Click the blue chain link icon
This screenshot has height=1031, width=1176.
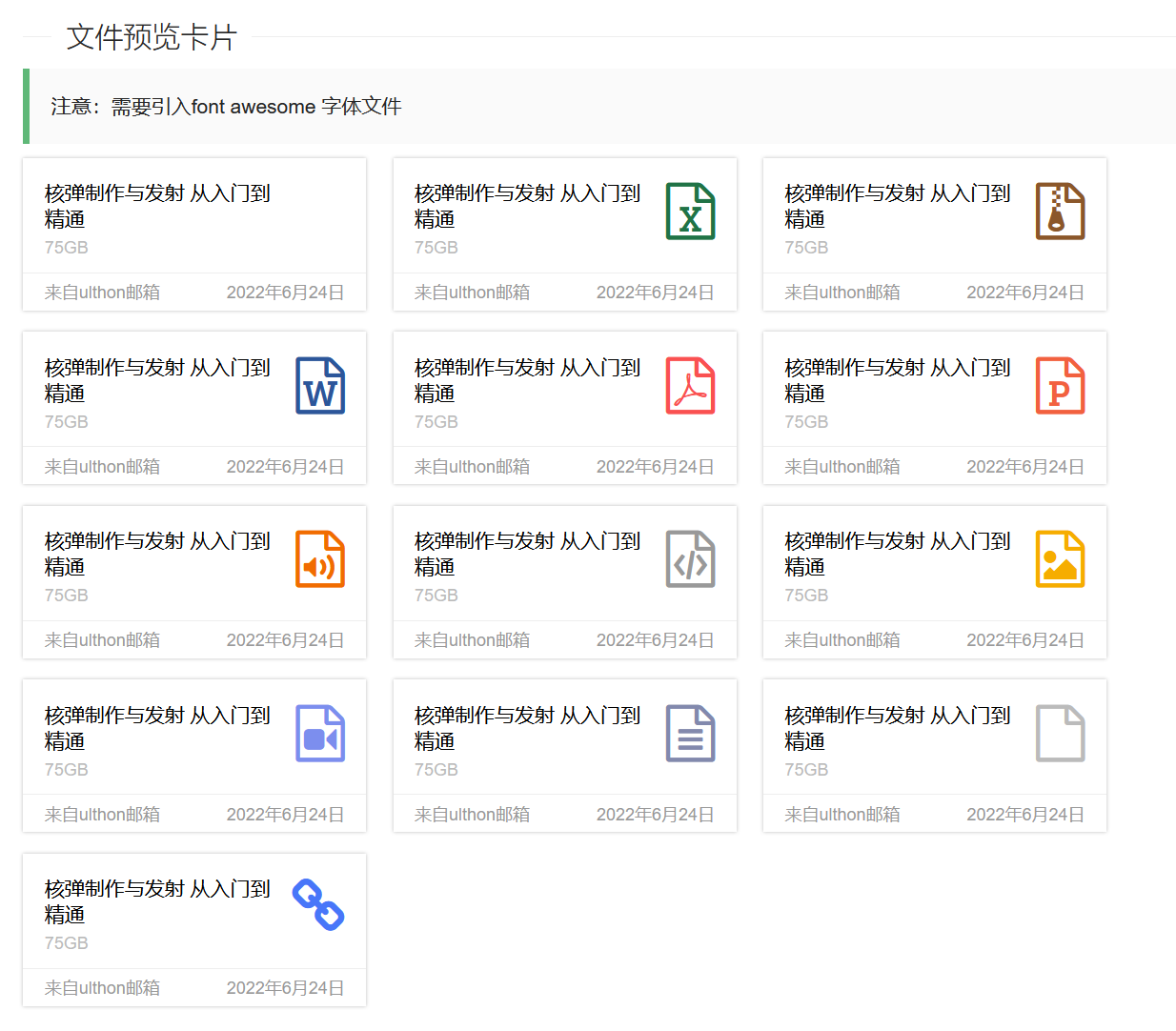(x=318, y=904)
